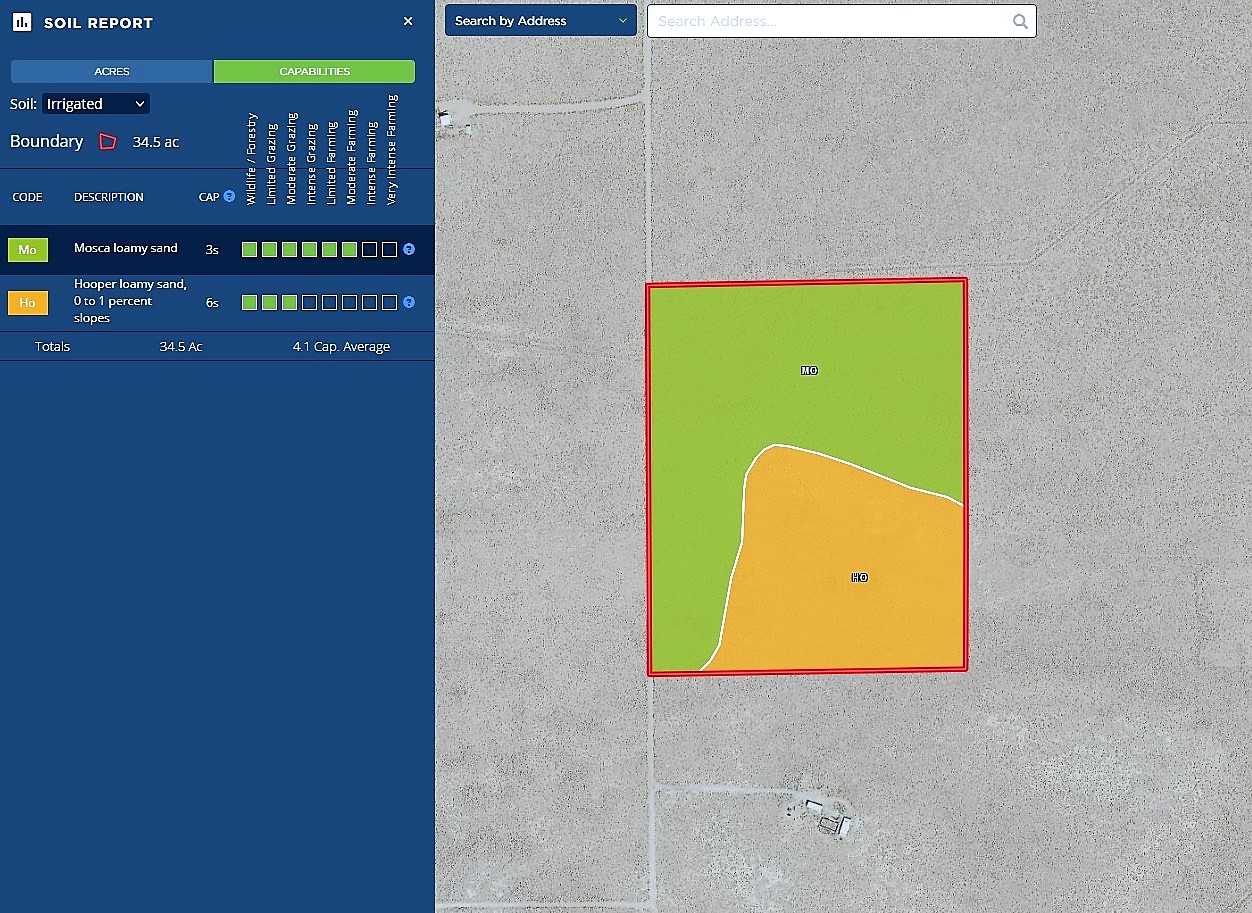Click Mosca row's Intense Farming box
Screen dimensions: 1252x913
(x=369, y=250)
